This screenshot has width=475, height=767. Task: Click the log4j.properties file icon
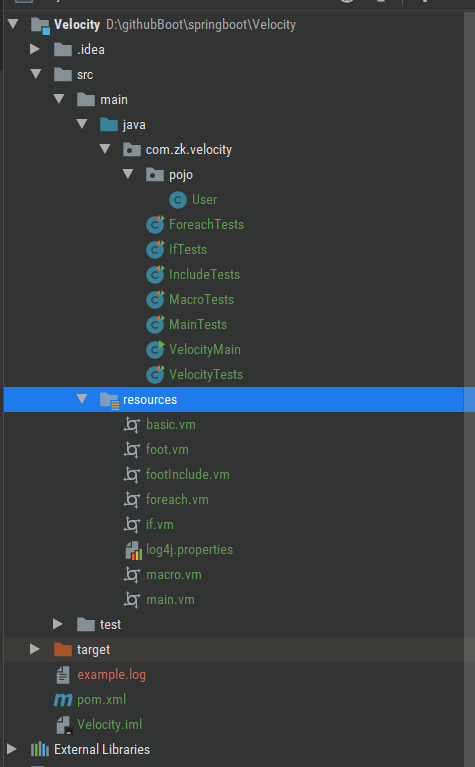(x=133, y=550)
